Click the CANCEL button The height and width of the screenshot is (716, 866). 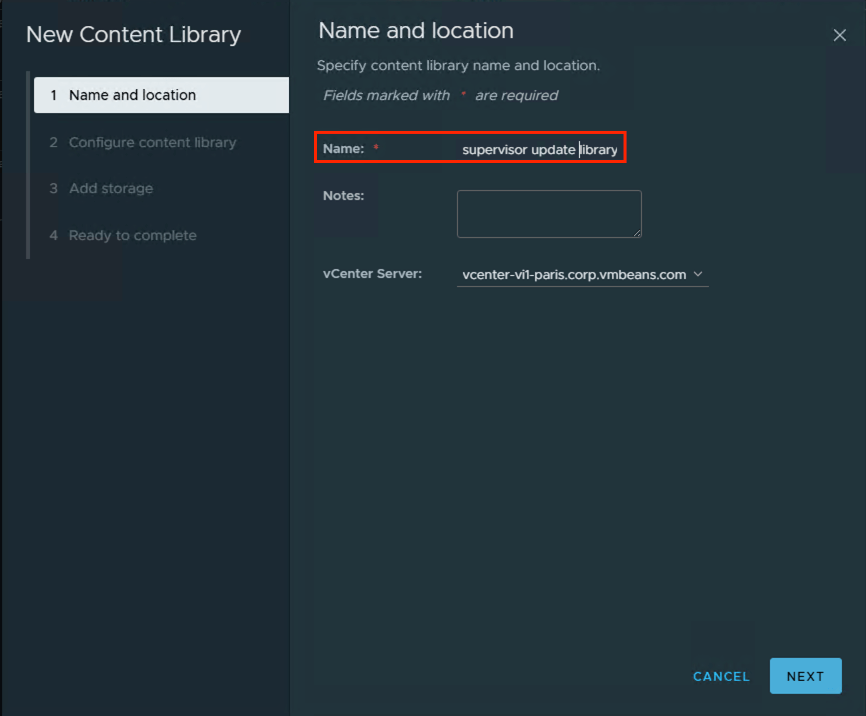(721, 677)
